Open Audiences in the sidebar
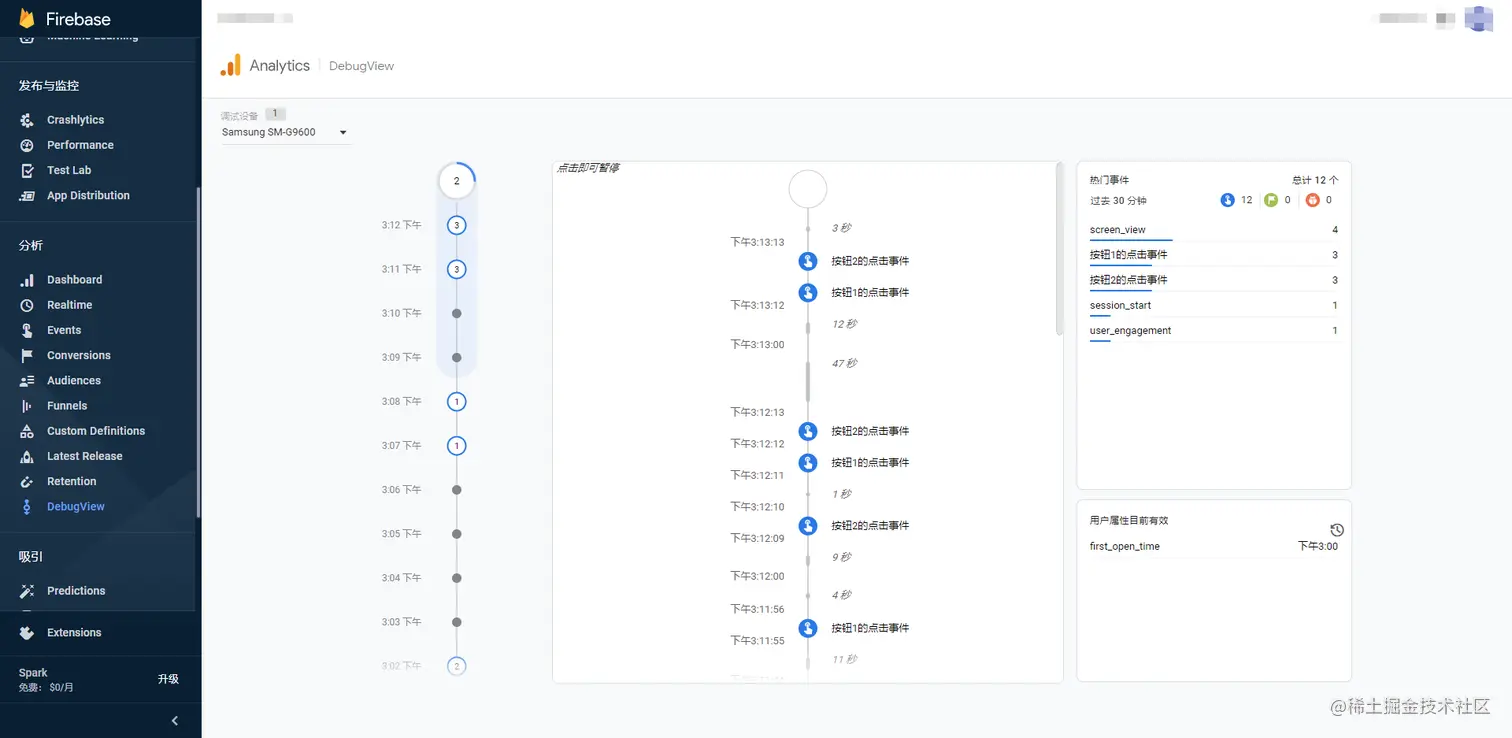Viewport: 1512px width, 738px height. [74, 381]
